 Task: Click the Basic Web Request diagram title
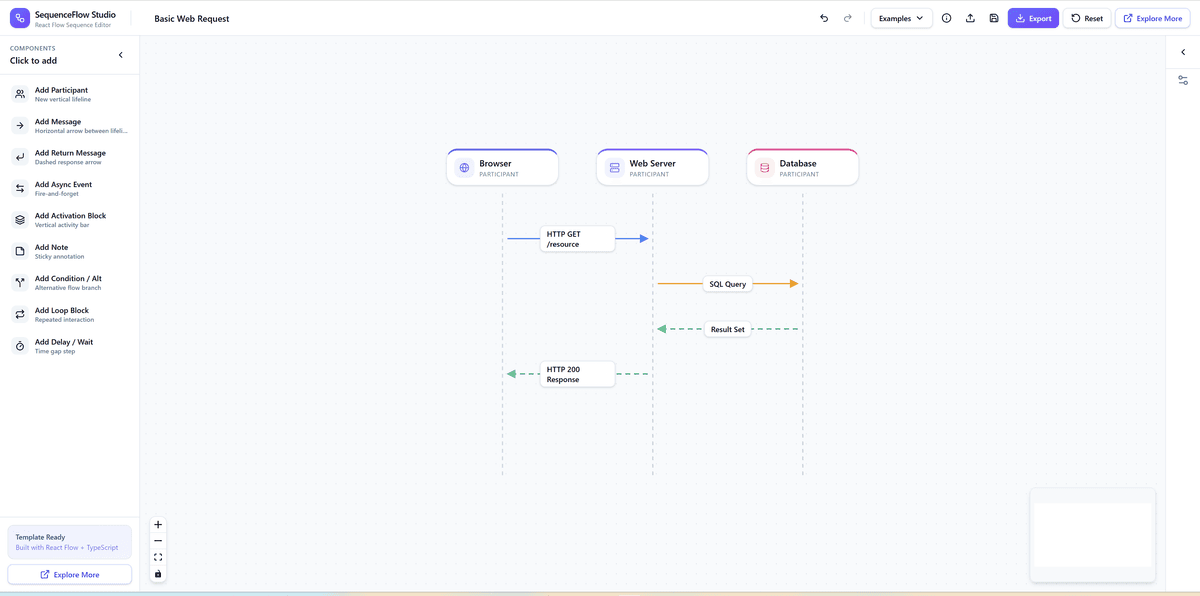coord(192,18)
